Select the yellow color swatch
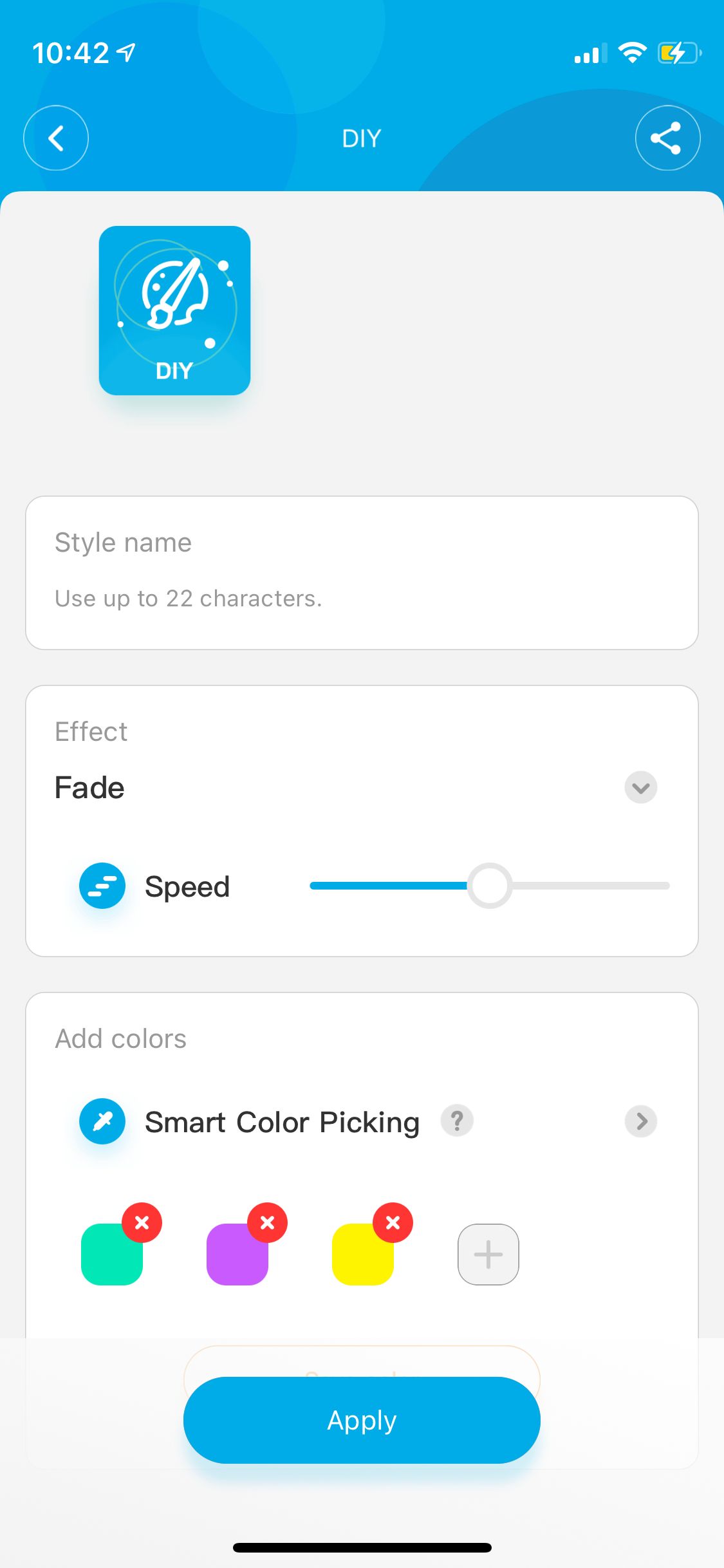Viewport: 724px width, 1568px height. click(x=360, y=1257)
